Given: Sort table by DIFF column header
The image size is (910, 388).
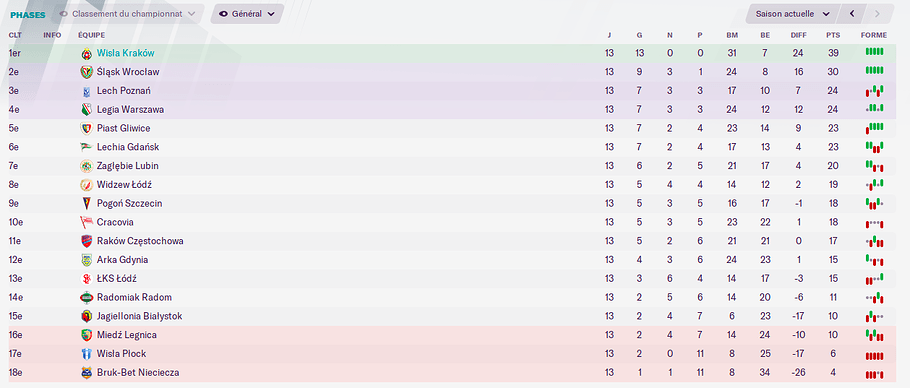Looking at the screenshot, I should tap(799, 35).
